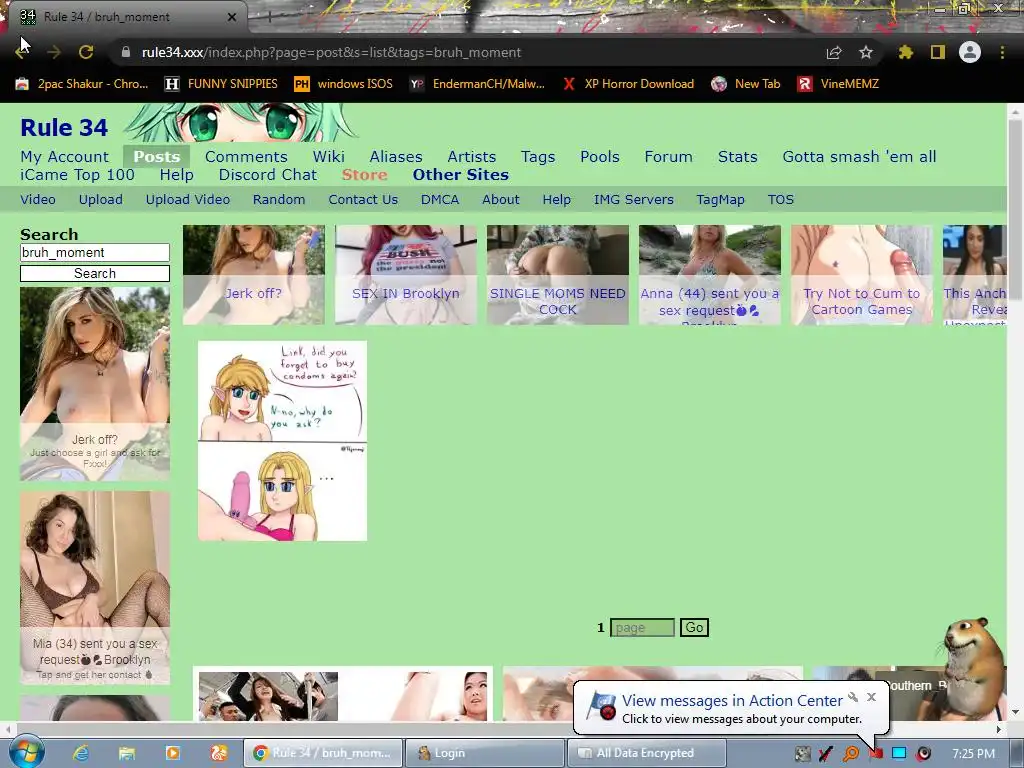Go back using the browser back arrow
The width and height of the screenshot is (1024, 768).
21,52
